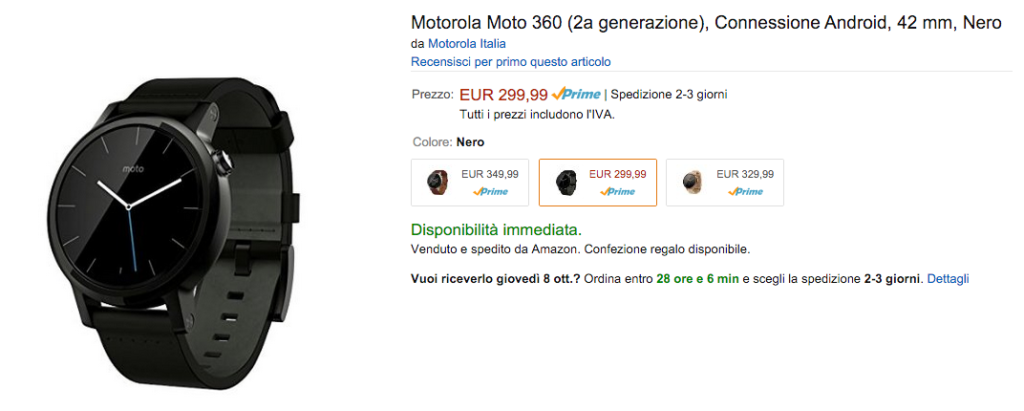This screenshot has width=1024, height=411.
Task: Open the Dettagli shipping link
Action: click(x=947, y=279)
